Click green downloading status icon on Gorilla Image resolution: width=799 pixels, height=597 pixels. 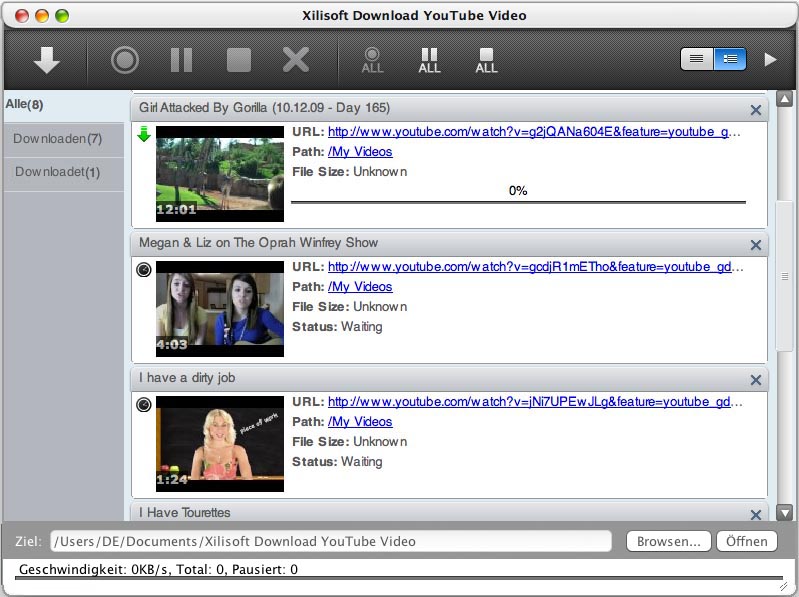[x=144, y=134]
